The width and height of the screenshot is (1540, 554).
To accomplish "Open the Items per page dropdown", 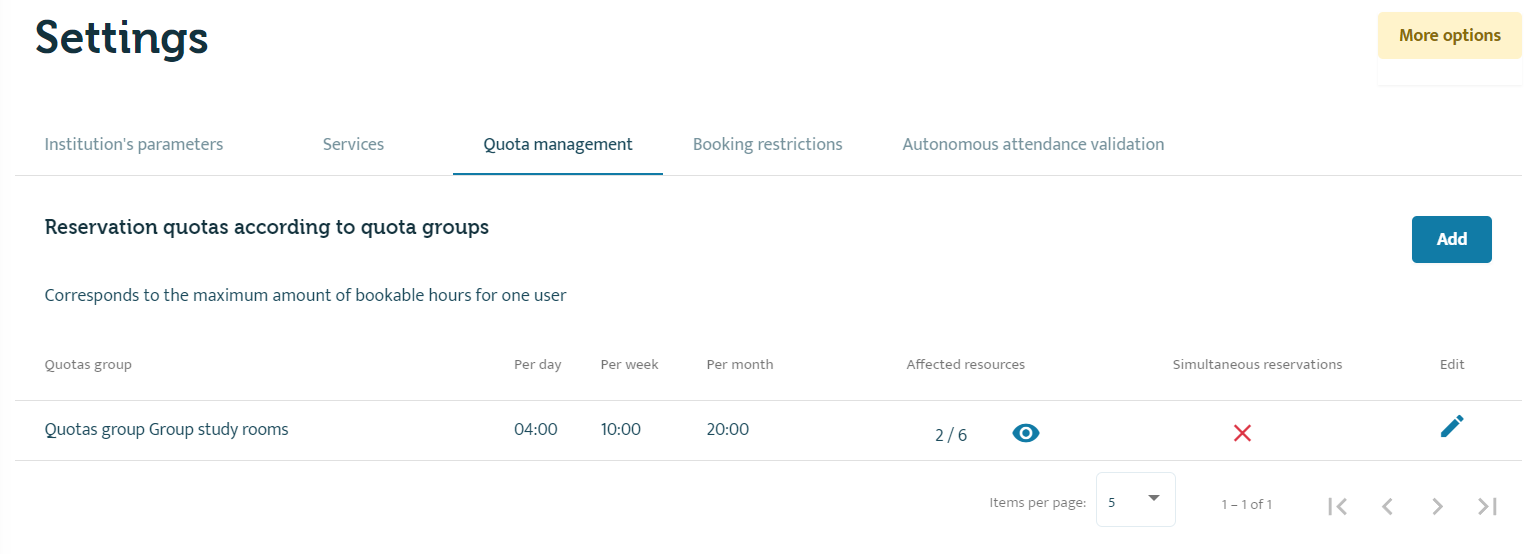I will coord(1136,499).
